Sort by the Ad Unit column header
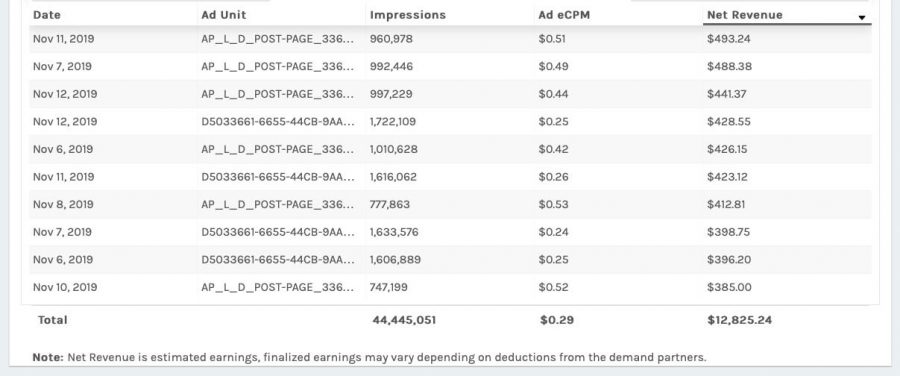The height and width of the screenshot is (376, 900). click(x=224, y=15)
